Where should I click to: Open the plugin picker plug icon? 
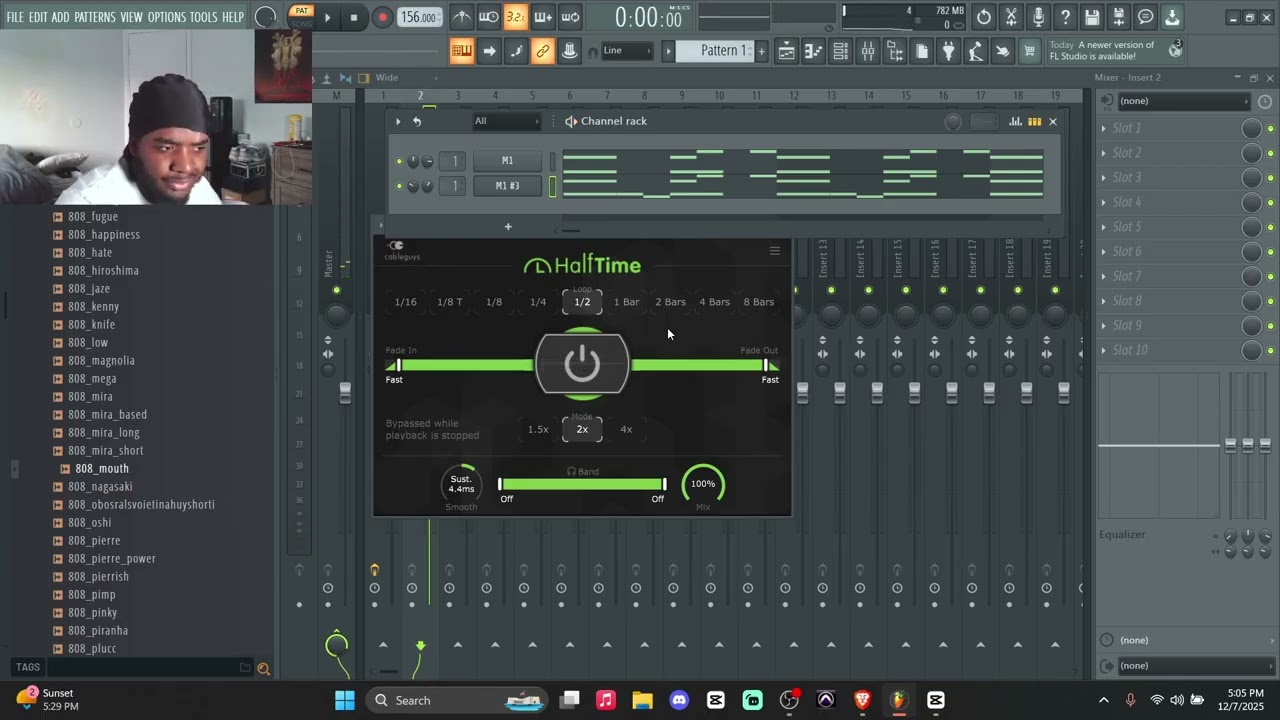click(x=949, y=51)
